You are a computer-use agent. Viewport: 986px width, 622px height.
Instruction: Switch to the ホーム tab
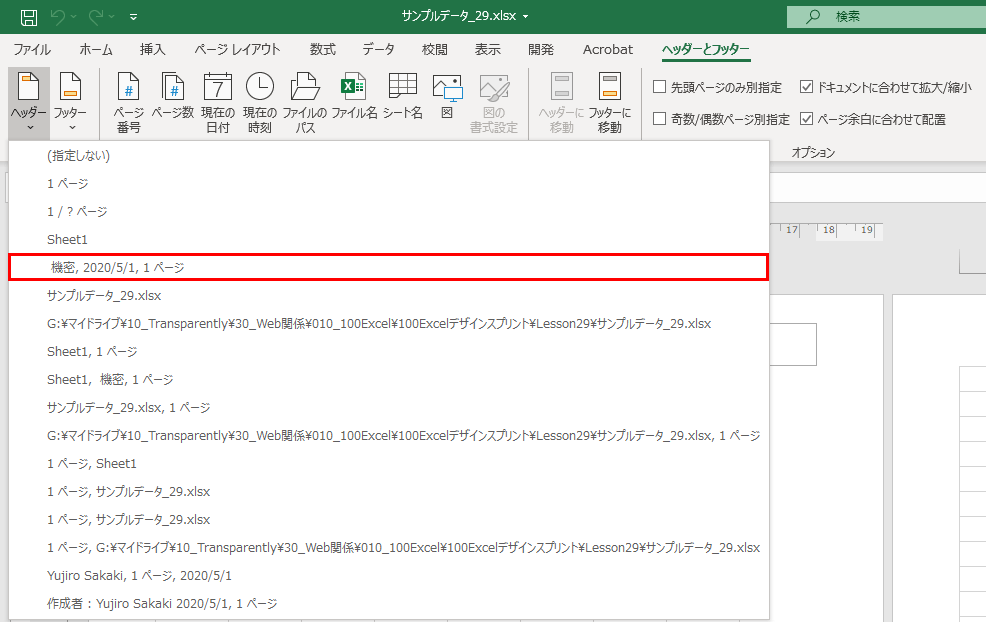[x=96, y=50]
